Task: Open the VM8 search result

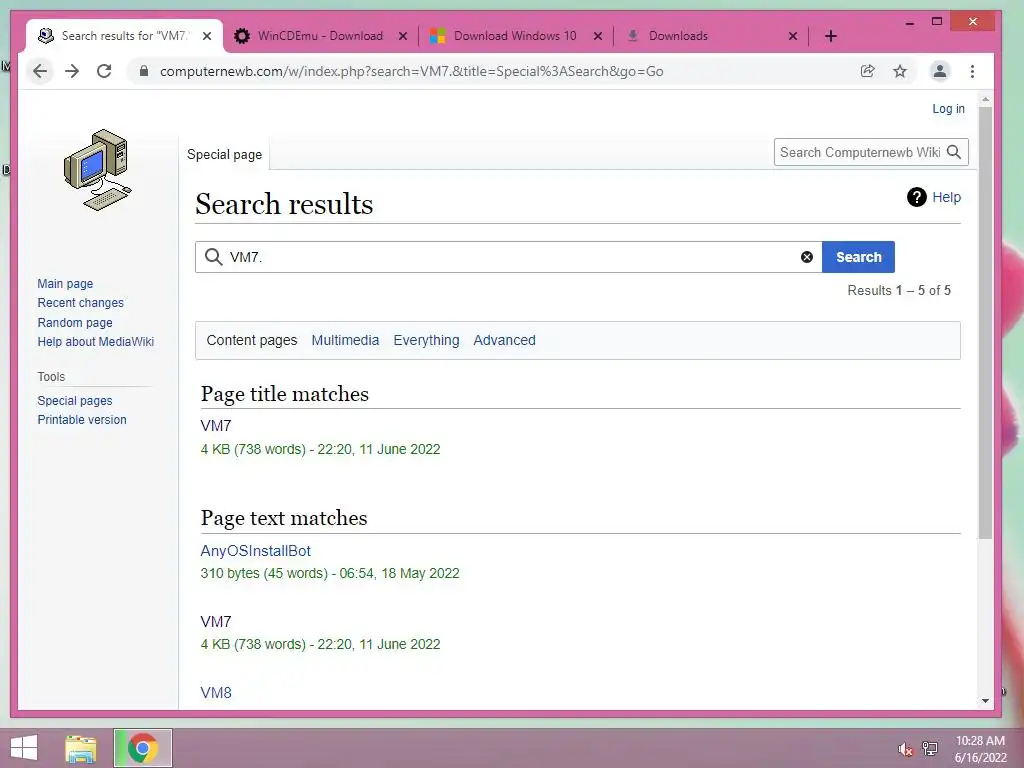Action: [216, 693]
